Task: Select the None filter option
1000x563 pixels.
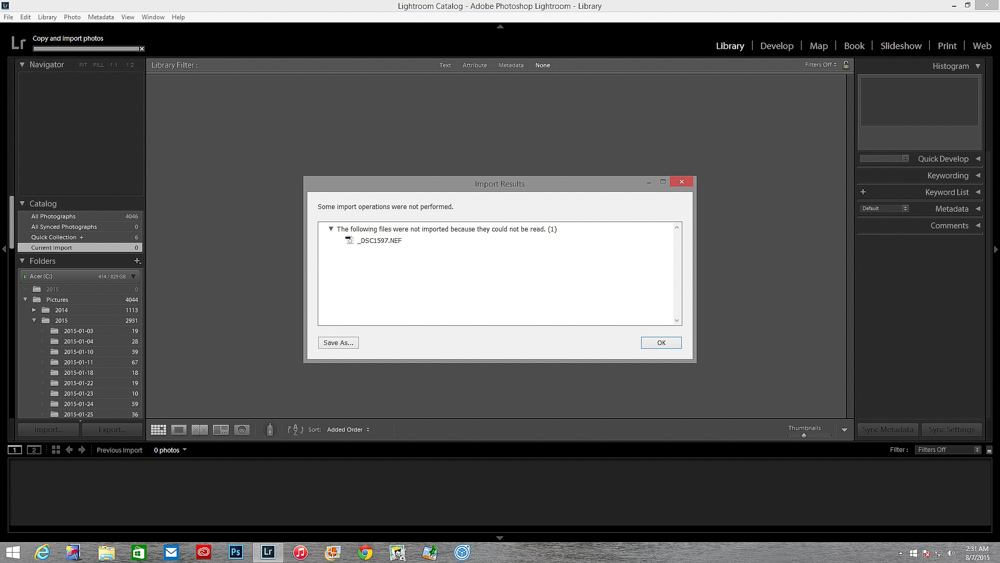Action: tap(542, 65)
